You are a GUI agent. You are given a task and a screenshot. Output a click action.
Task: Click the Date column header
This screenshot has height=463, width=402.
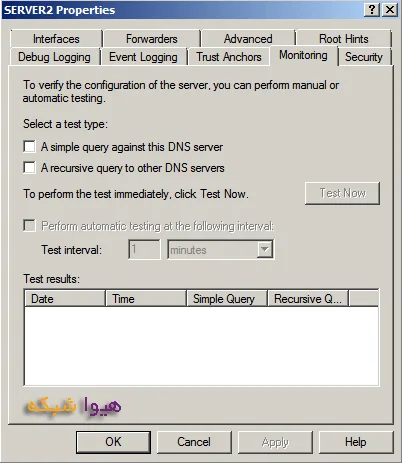(65, 299)
